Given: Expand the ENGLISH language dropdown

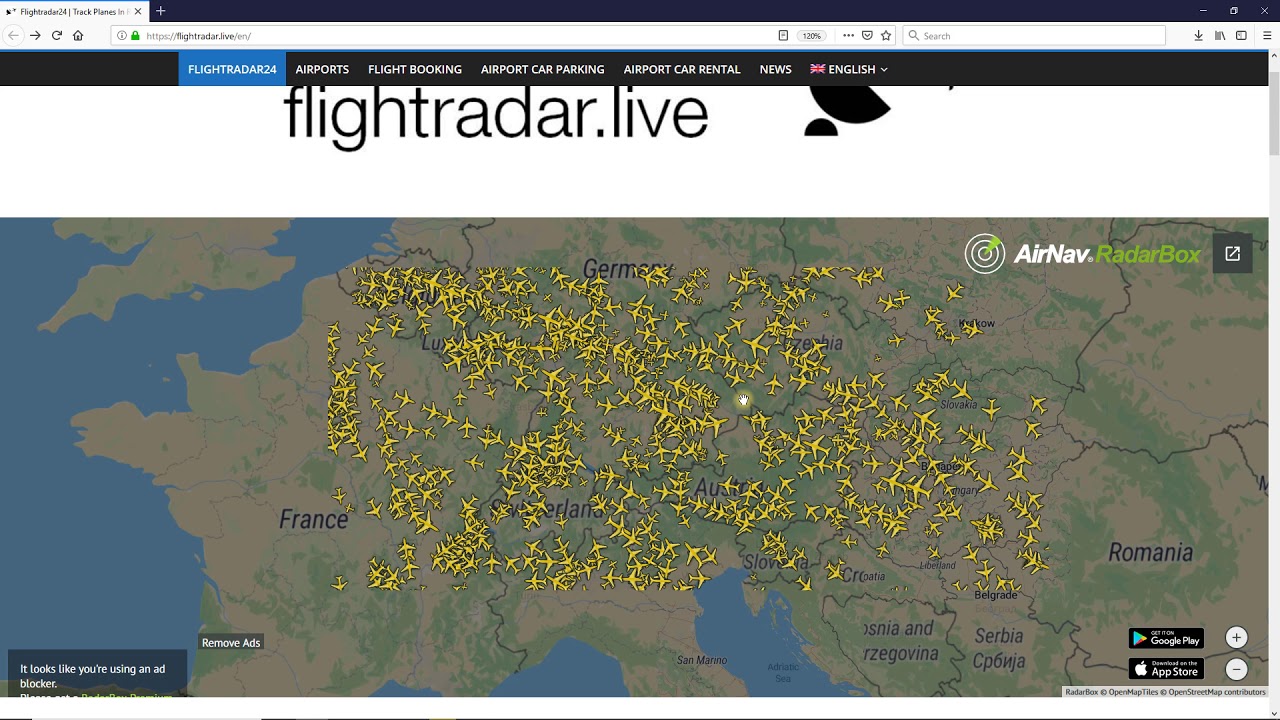Looking at the screenshot, I should point(849,69).
